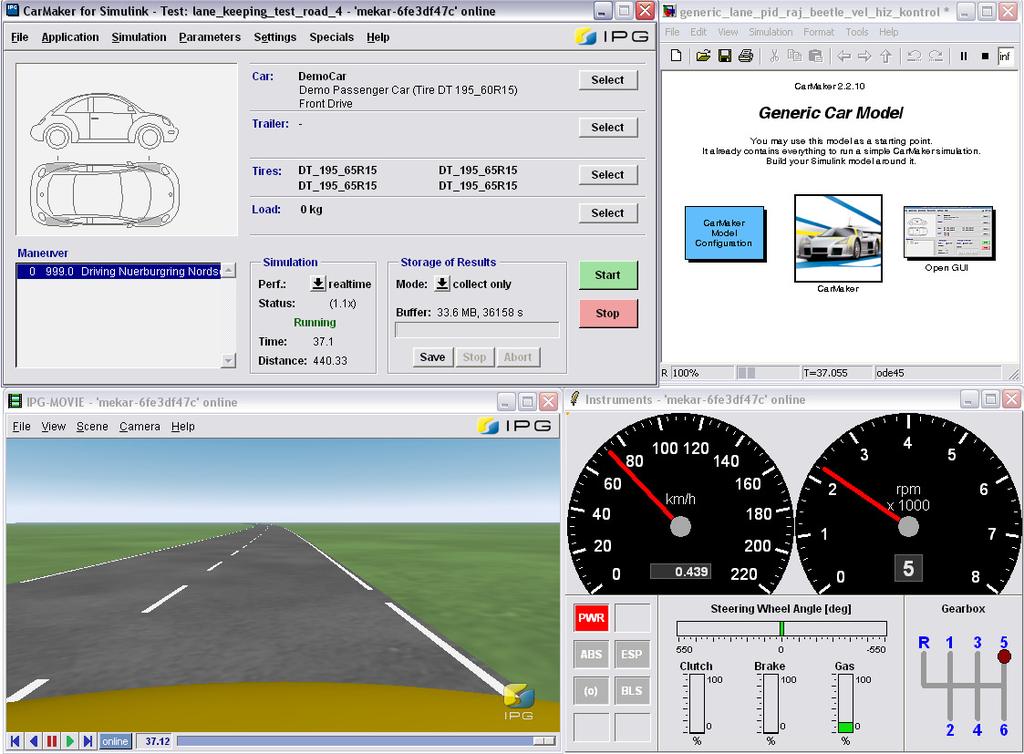Step backward in IPG-MOVIE playback
Image resolution: width=1024 pixels, height=754 pixels.
coord(33,741)
